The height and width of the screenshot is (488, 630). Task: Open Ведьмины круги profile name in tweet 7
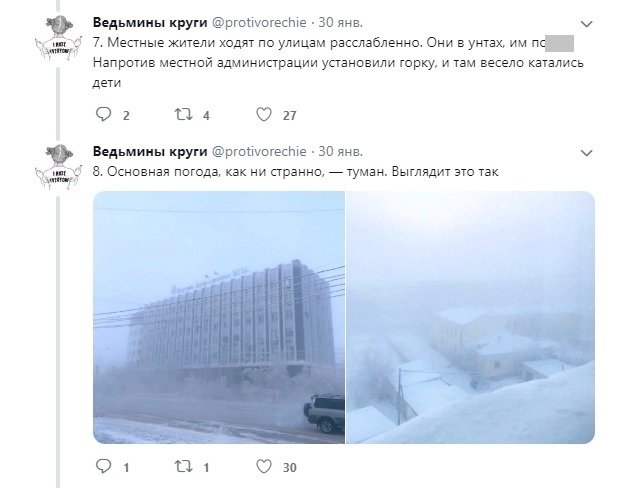150,22
